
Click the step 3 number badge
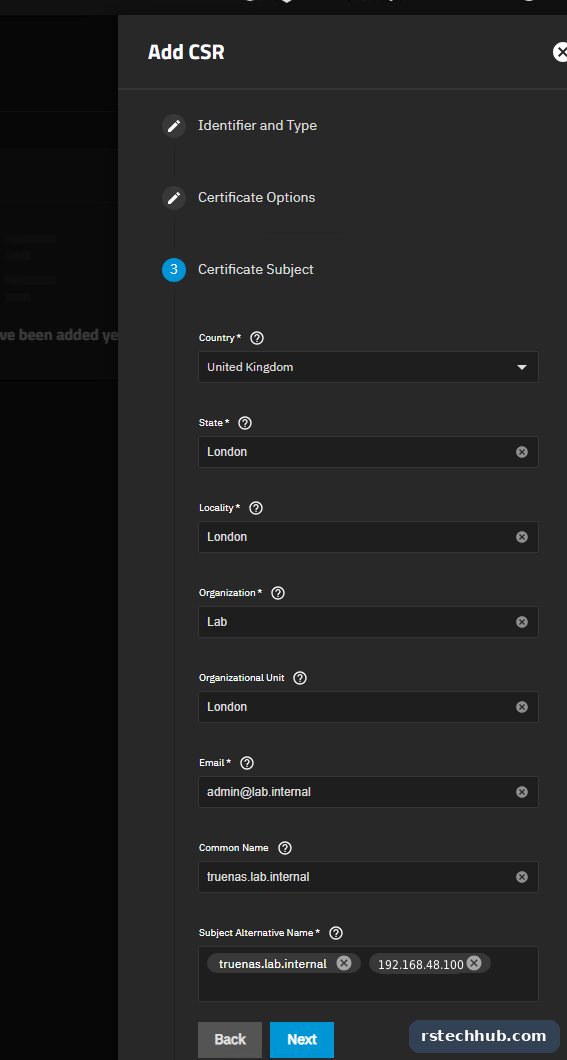click(x=174, y=269)
